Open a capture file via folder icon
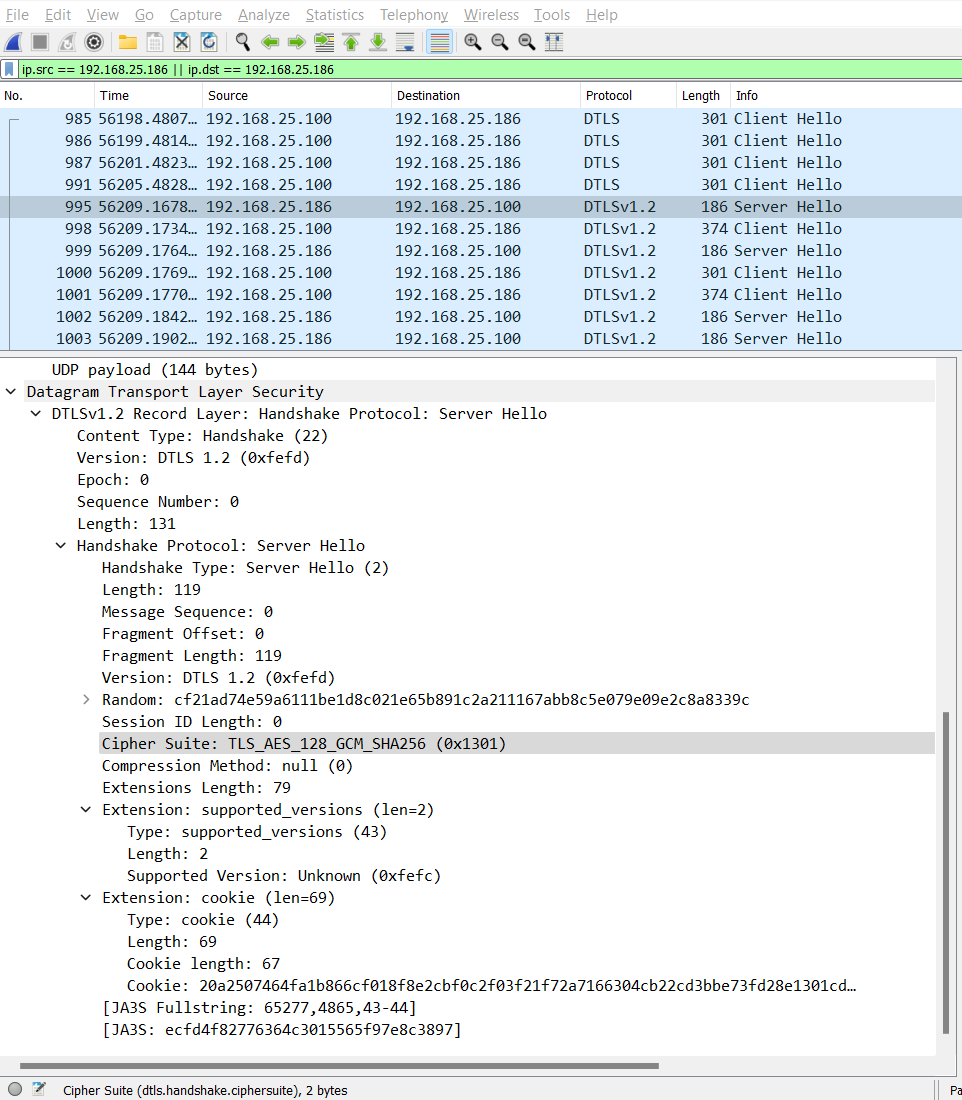The width and height of the screenshot is (962, 1100). [128, 42]
